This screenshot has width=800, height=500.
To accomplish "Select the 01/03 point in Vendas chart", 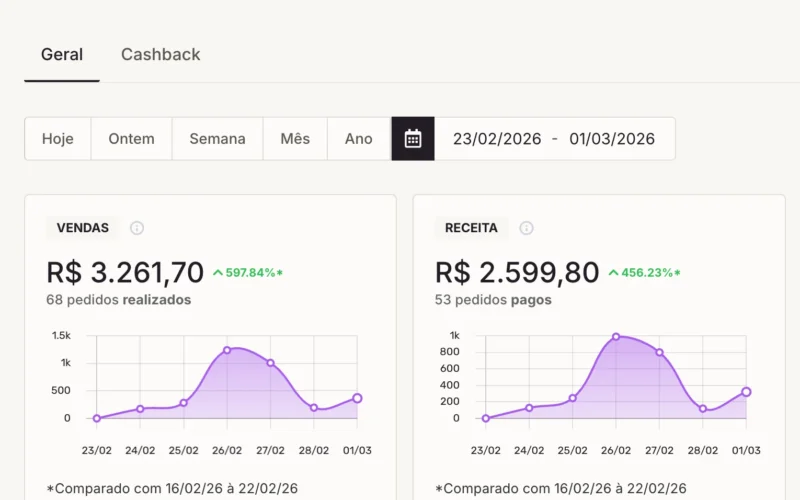I will (x=357, y=398).
